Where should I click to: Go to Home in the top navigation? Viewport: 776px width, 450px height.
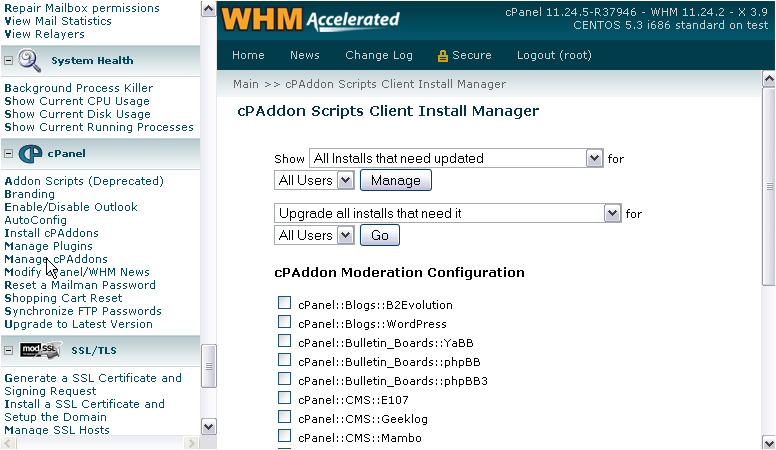(x=248, y=55)
